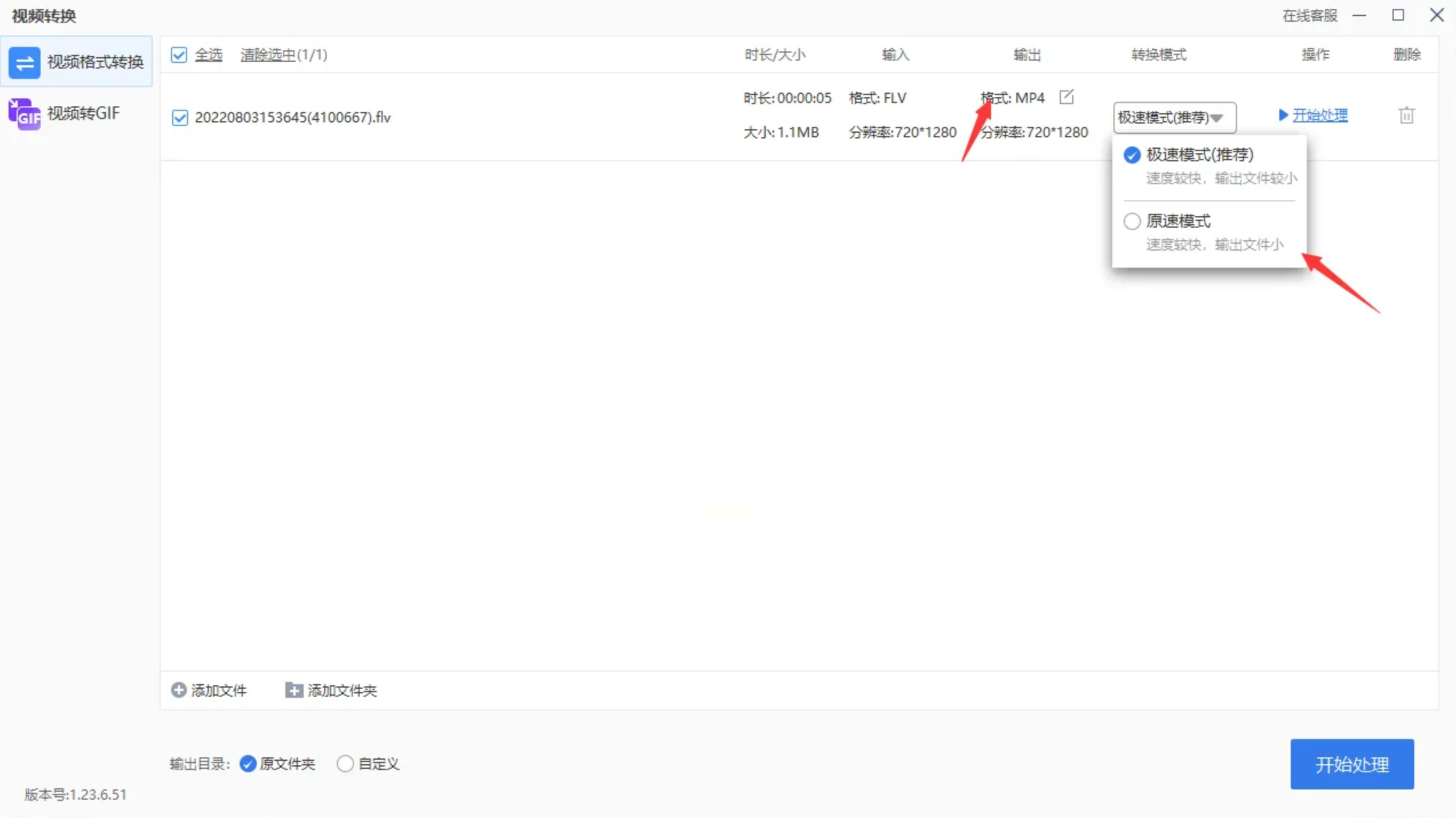Click the Video to GIF icon
Image resolution: width=1456 pixels, height=818 pixels.
[24, 113]
